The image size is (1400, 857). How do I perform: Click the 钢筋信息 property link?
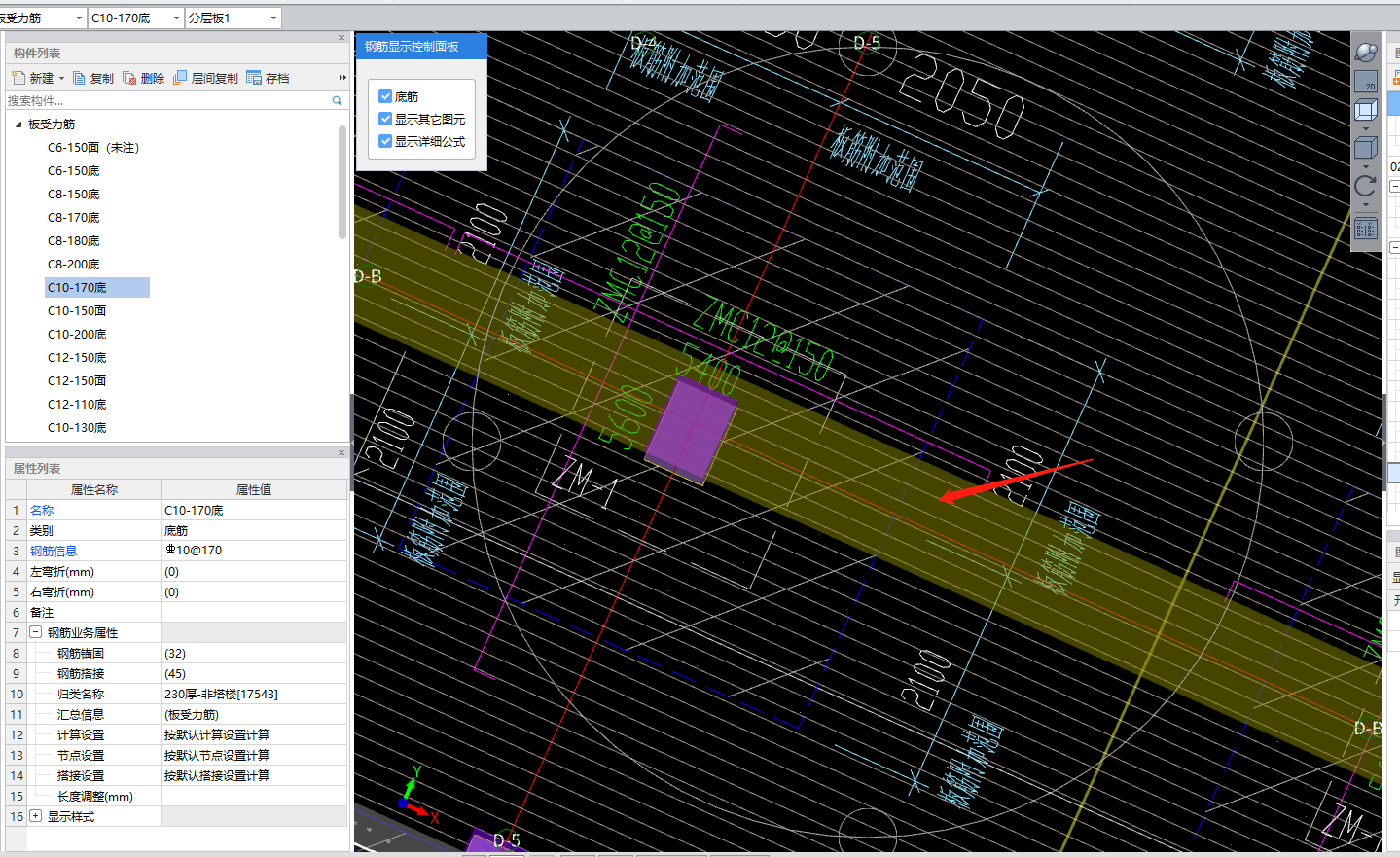pyautogui.click(x=54, y=552)
